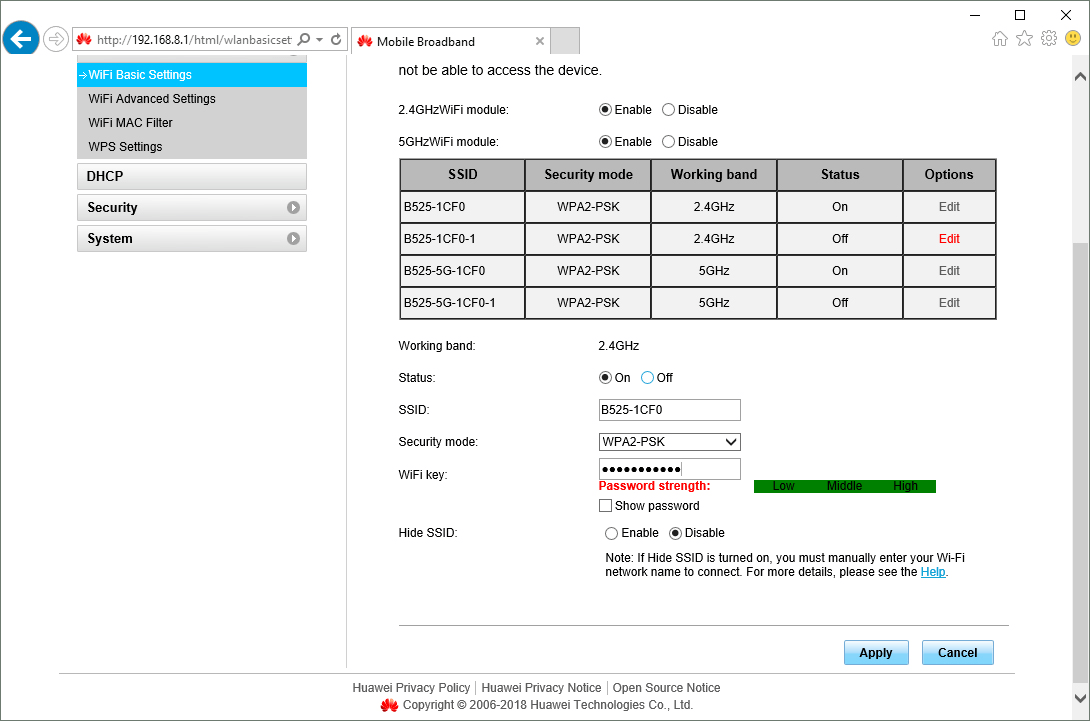Click the browser forward arrow button
The height and width of the screenshot is (721, 1090).
pos(56,39)
